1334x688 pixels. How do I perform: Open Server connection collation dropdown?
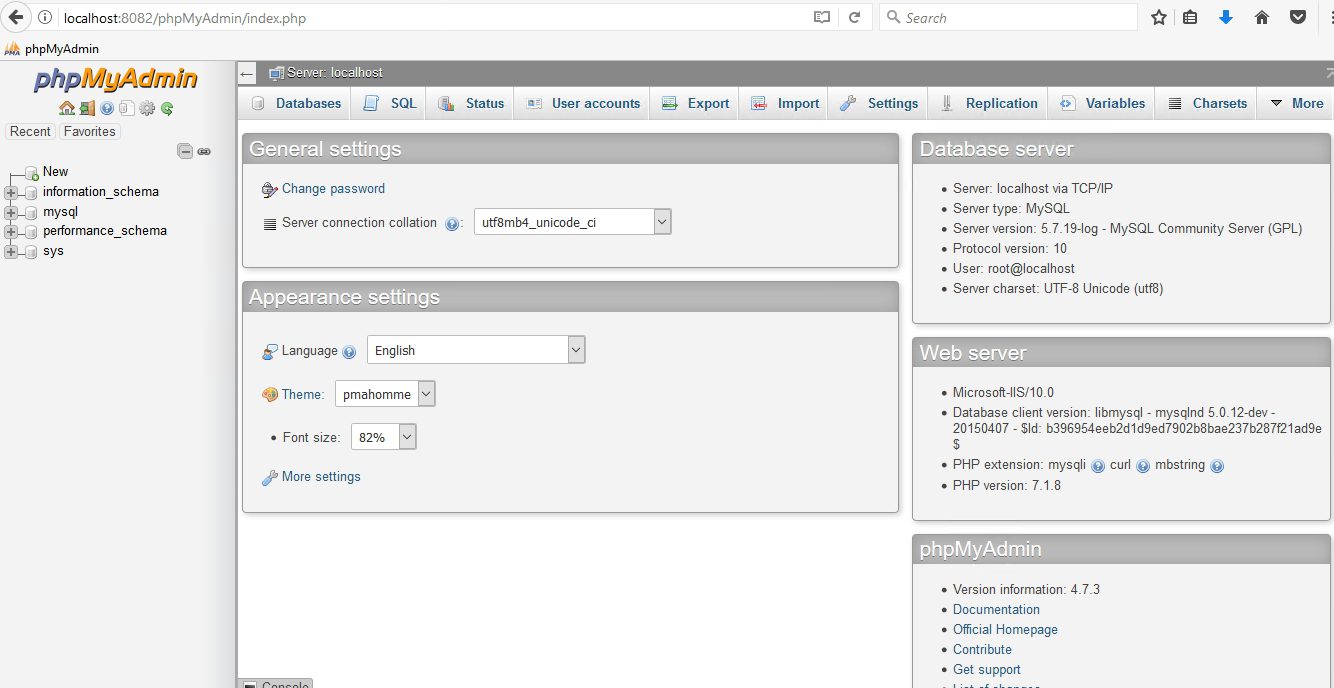(572, 222)
